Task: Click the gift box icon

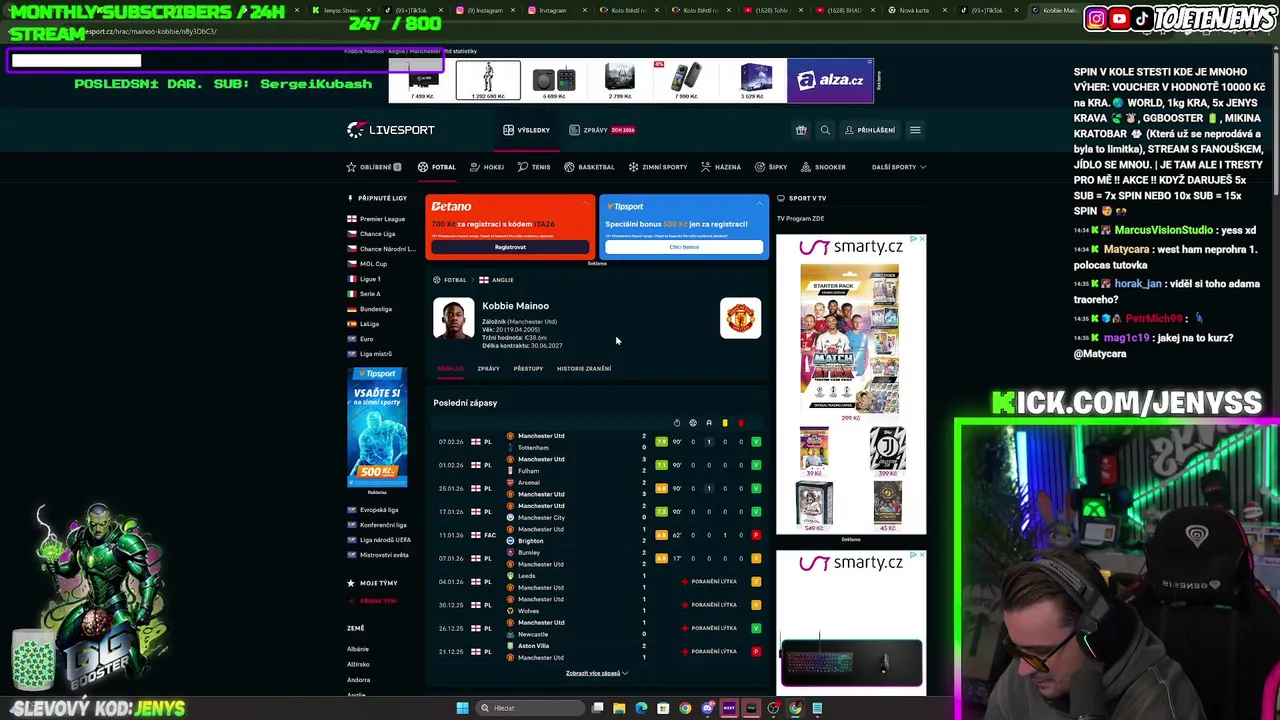Action: tap(801, 130)
